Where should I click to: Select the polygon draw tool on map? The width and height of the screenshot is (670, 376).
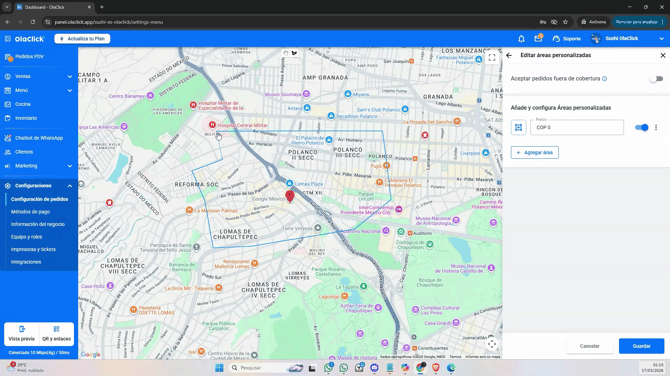pos(294,53)
